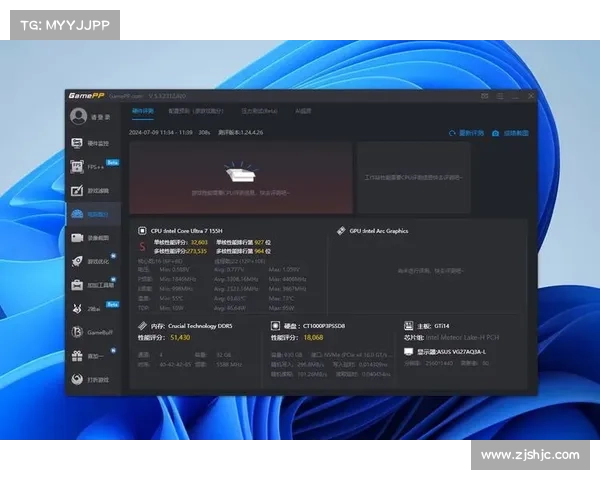600x480 pixels.
Task: Click the red S grade letter
Action: 142,247
